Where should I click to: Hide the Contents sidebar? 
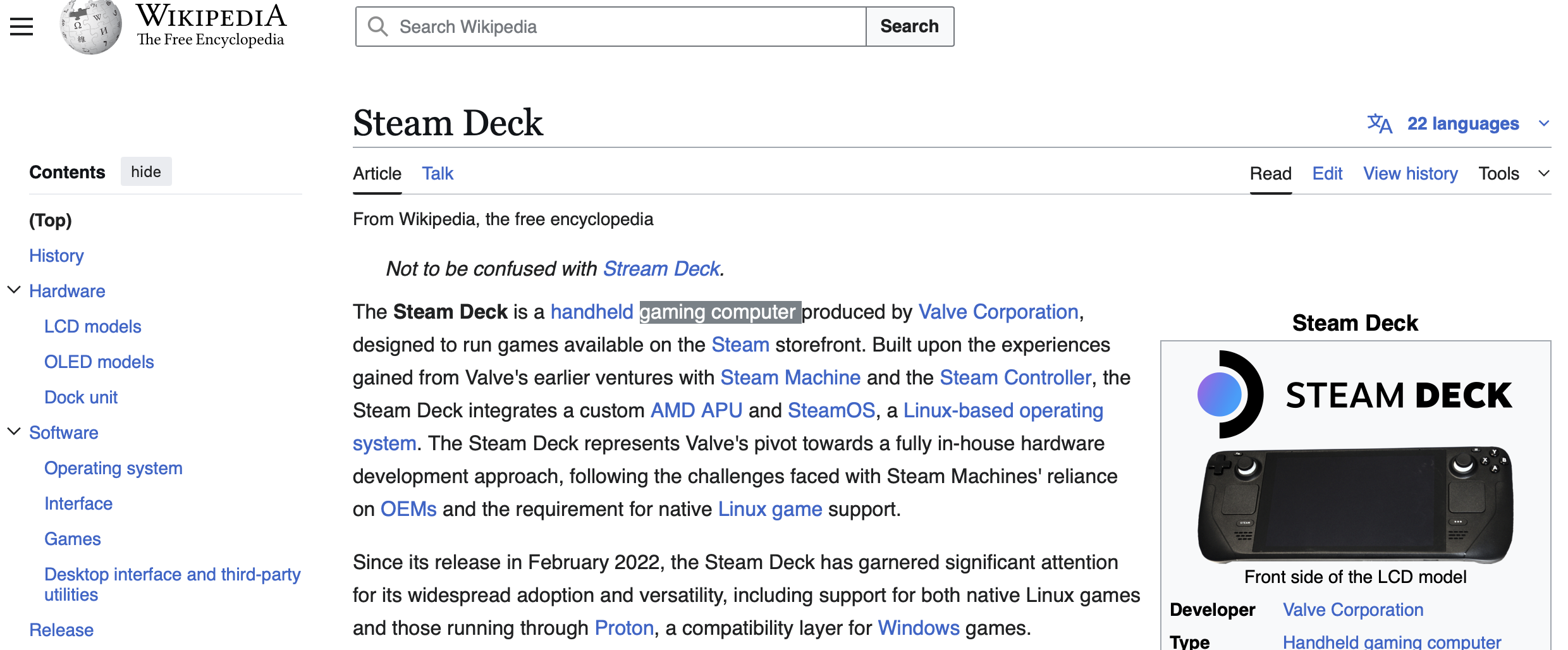click(x=146, y=172)
